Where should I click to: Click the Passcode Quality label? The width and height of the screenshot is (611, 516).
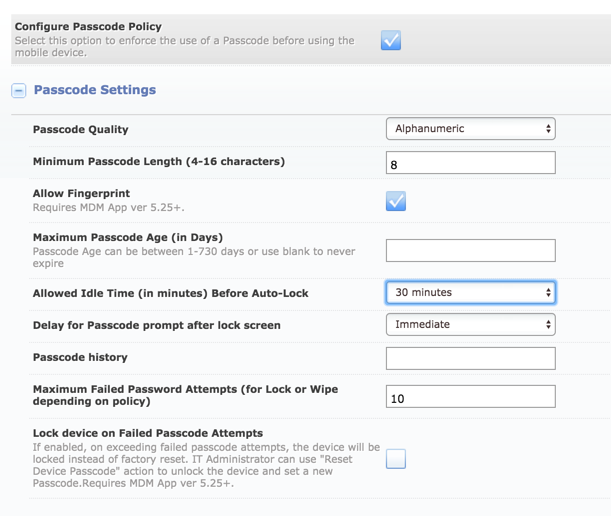80,130
